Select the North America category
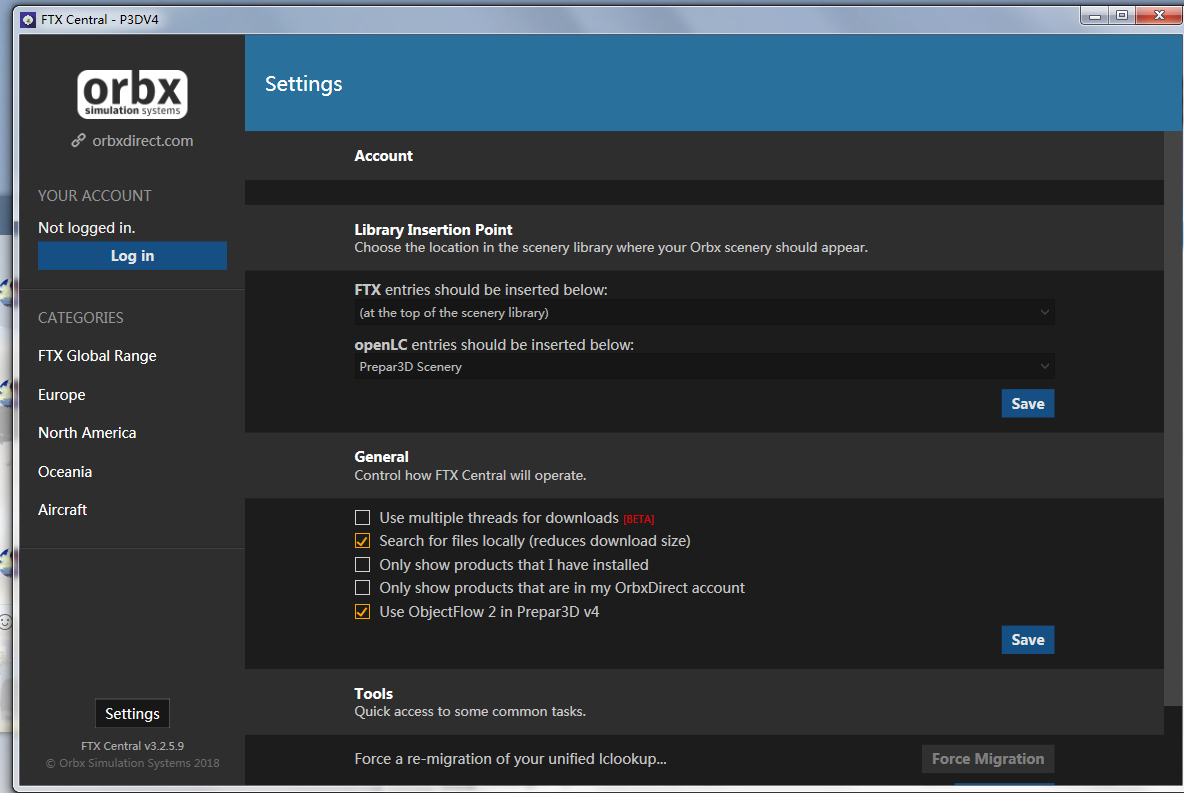Screen dimensions: 1184x793 (x=88, y=433)
